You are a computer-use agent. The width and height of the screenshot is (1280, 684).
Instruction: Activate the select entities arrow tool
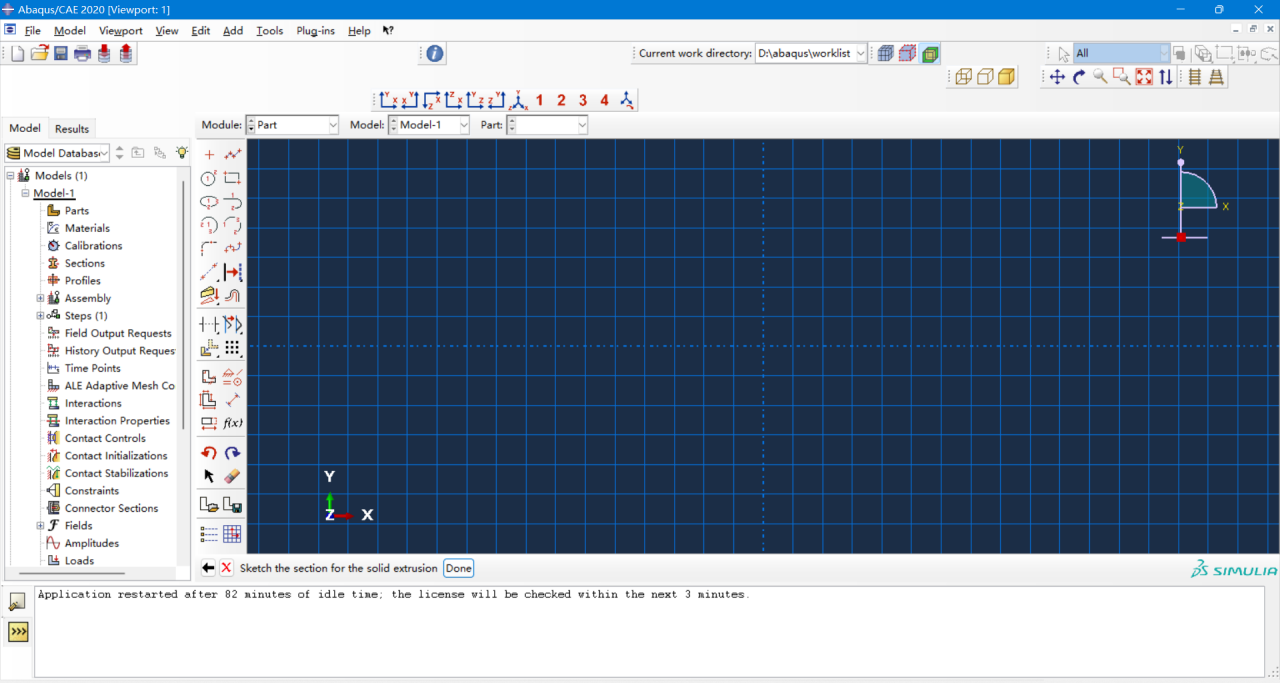coord(209,476)
